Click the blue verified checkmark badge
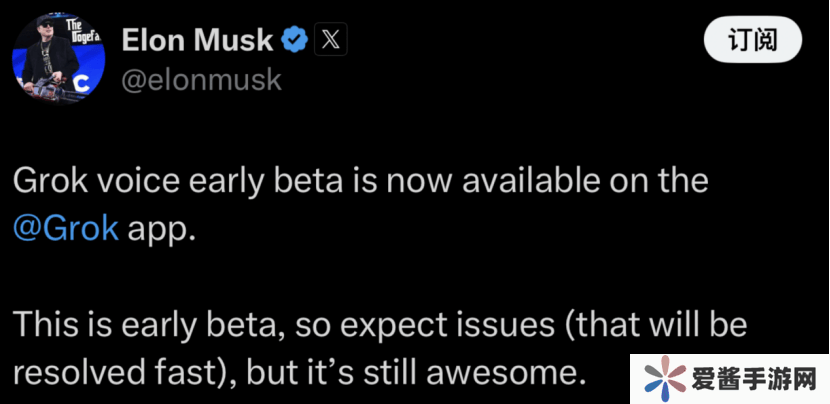The image size is (830, 404). (293, 41)
